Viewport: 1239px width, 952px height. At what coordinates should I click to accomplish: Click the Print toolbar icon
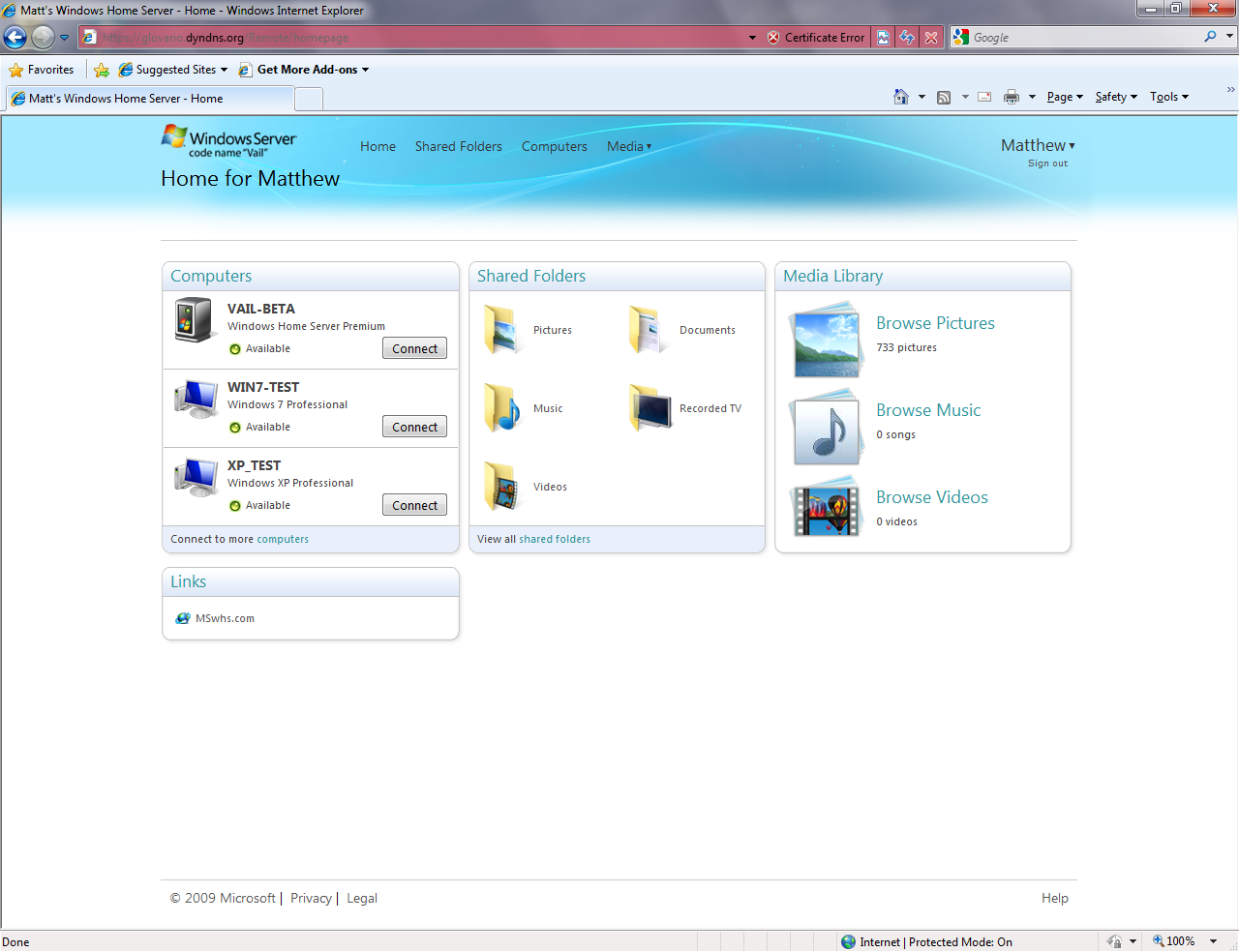coord(1012,97)
